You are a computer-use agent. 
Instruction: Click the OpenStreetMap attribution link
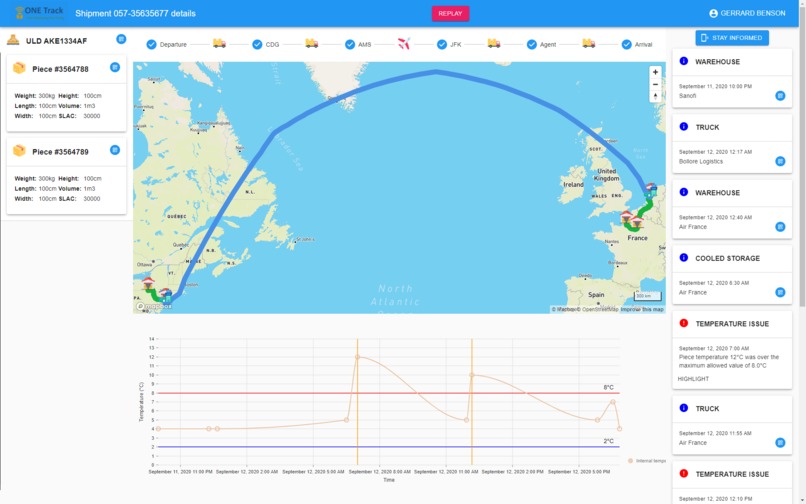(599, 310)
